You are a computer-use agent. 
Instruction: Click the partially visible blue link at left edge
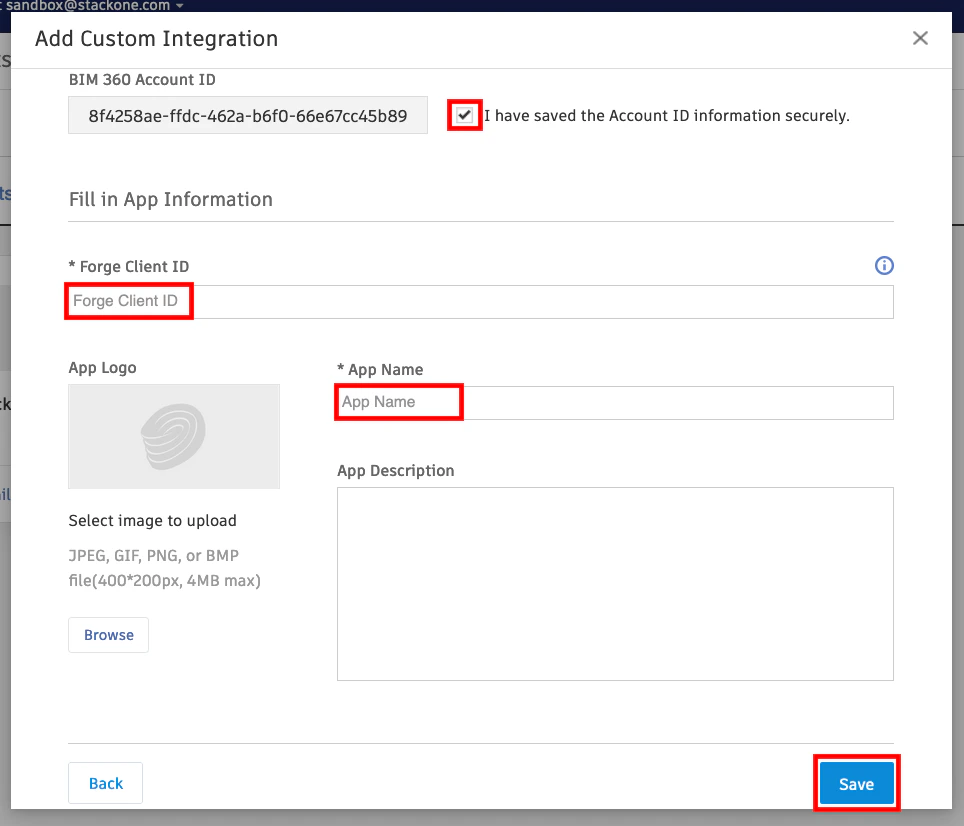4,495
